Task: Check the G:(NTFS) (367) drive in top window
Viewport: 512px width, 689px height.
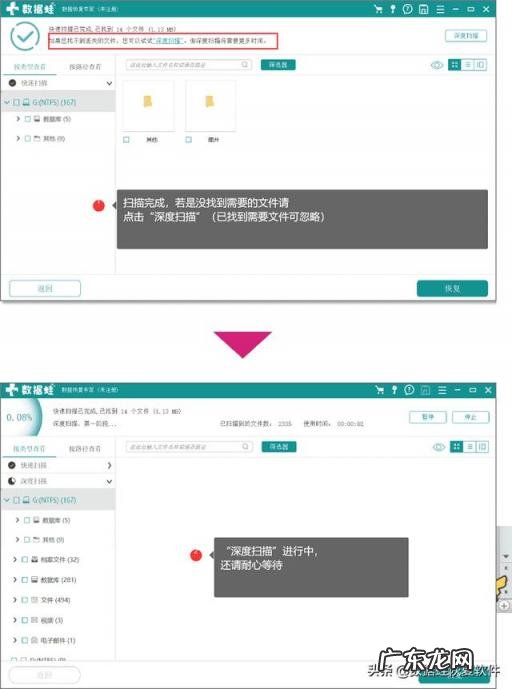Action: coord(17,102)
